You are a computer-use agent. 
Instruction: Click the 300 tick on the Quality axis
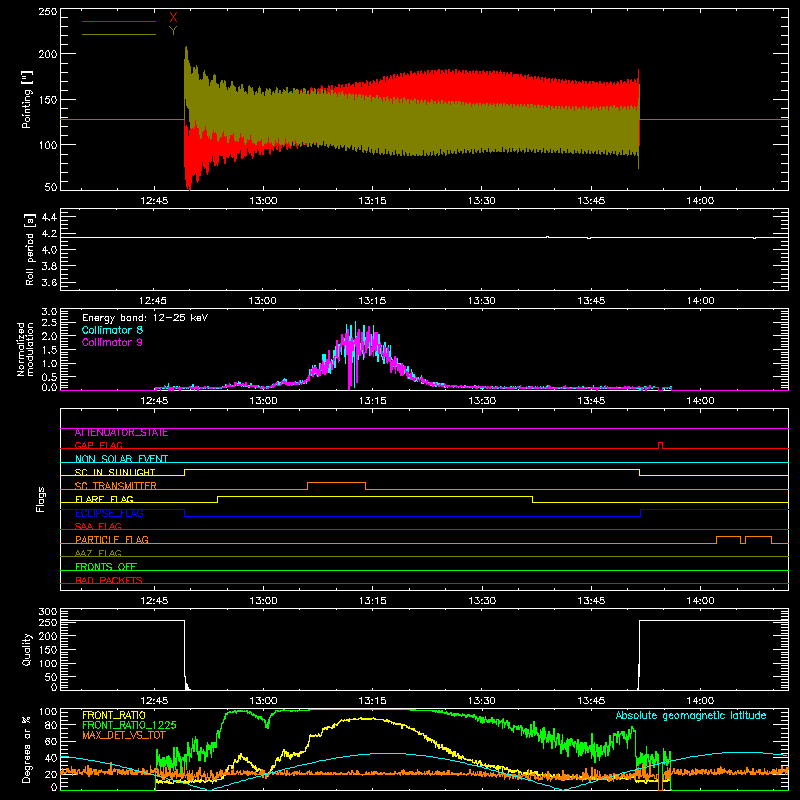47,612
